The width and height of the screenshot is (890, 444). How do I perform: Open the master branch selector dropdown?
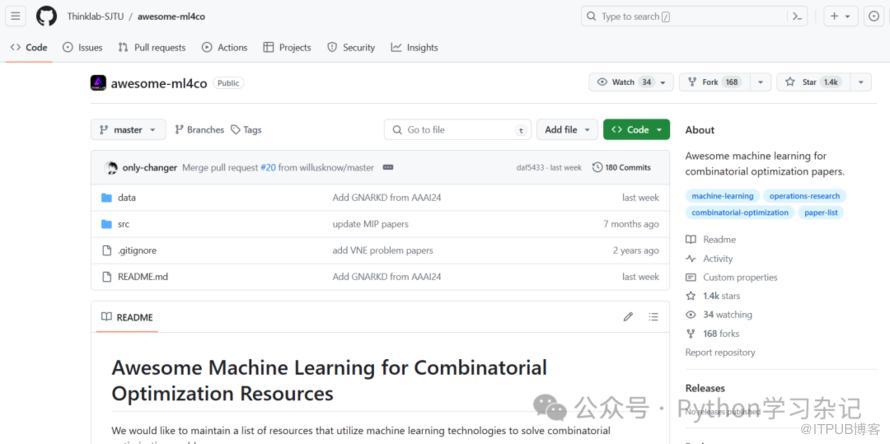(x=128, y=130)
